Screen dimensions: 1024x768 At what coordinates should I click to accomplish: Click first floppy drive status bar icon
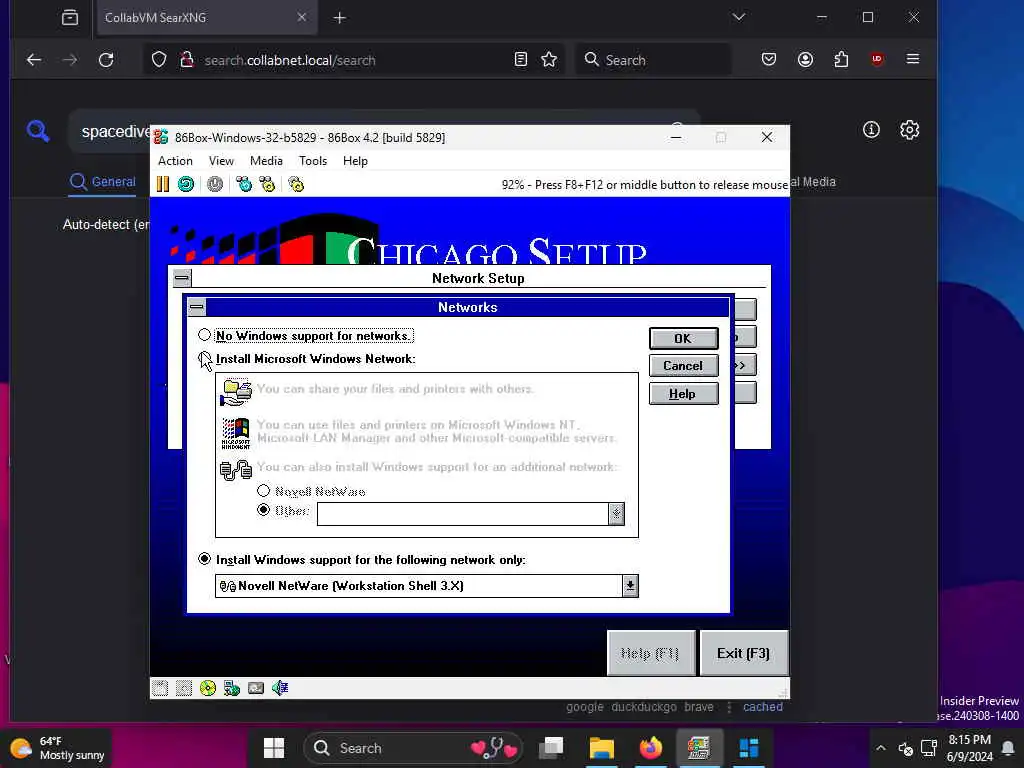pos(160,688)
